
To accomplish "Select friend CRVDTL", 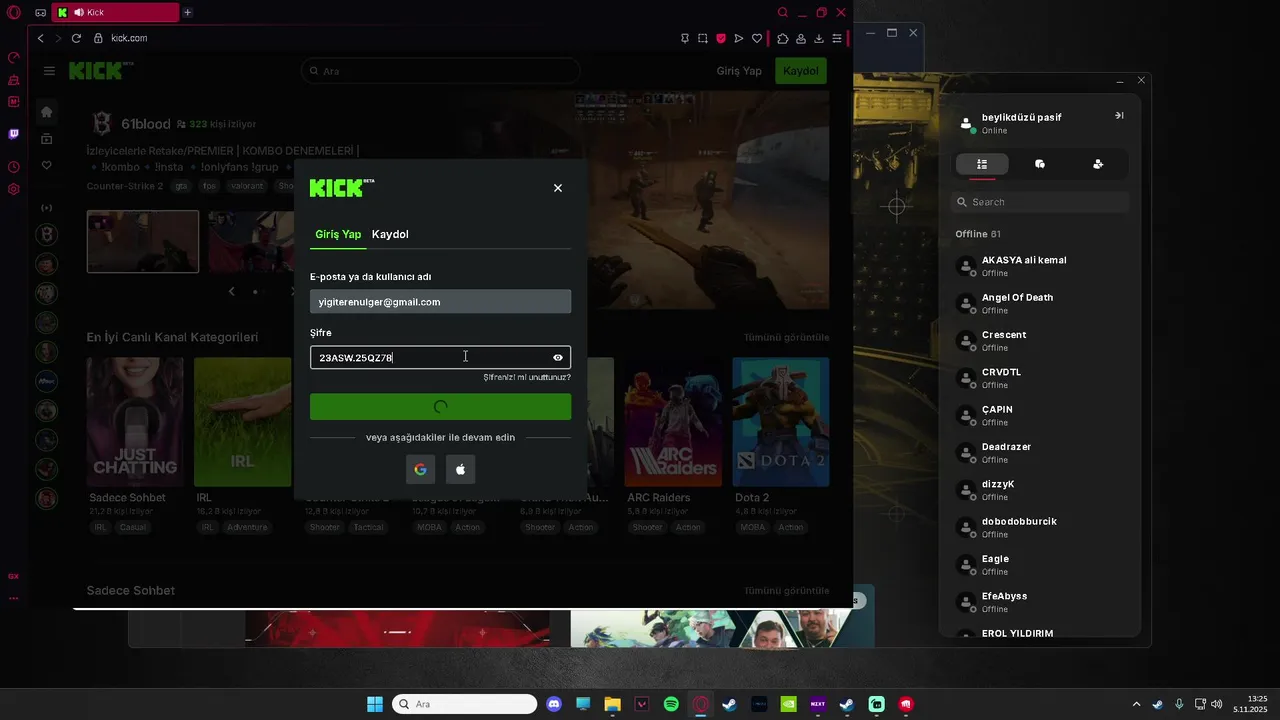I will click(1040, 378).
